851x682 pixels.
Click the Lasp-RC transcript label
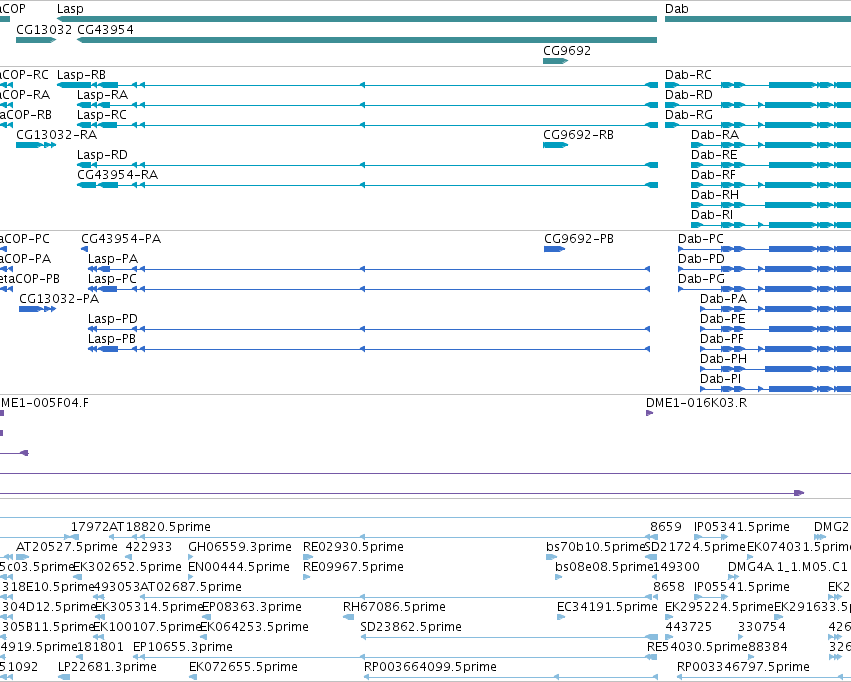pyautogui.click(x=101, y=114)
